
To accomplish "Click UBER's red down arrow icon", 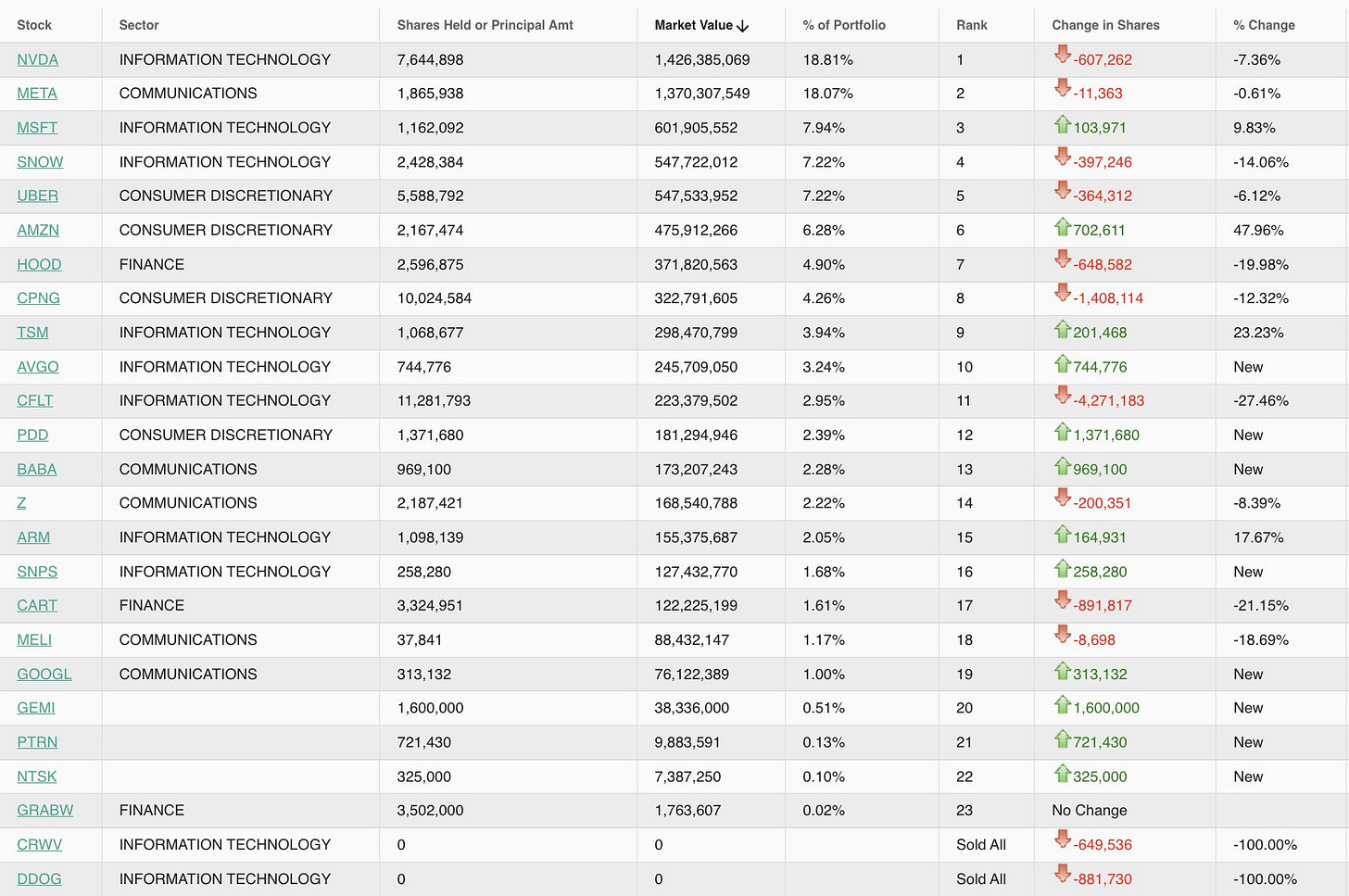I will 1062,192.
